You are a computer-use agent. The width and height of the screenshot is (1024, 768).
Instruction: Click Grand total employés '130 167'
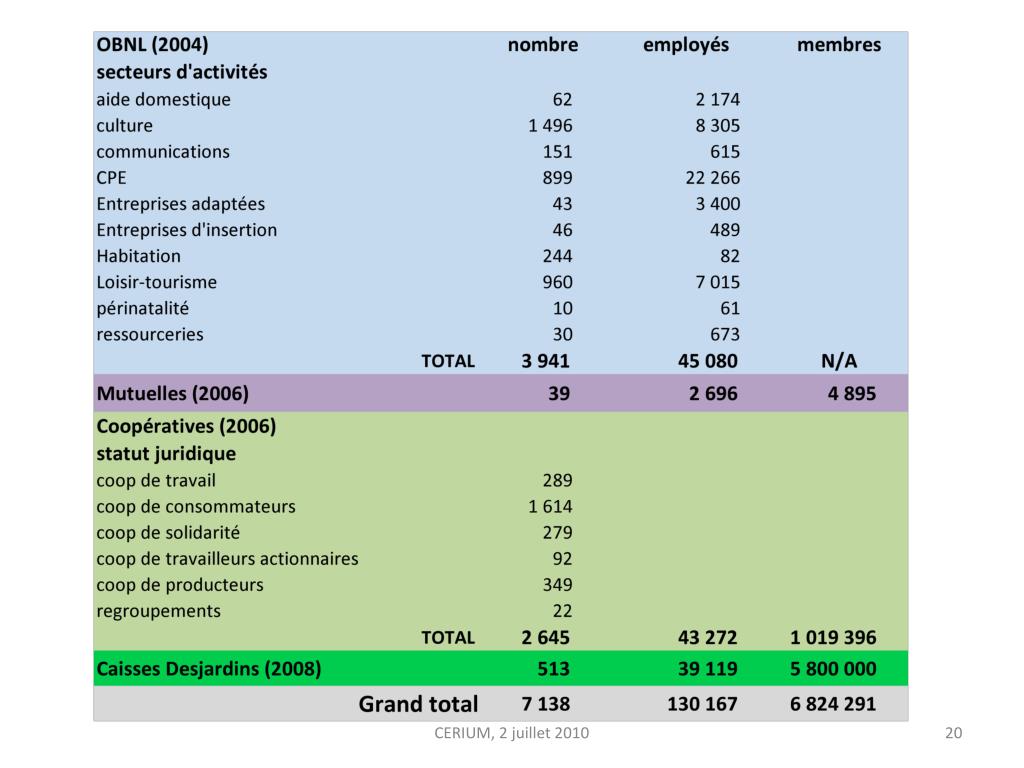(702, 704)
